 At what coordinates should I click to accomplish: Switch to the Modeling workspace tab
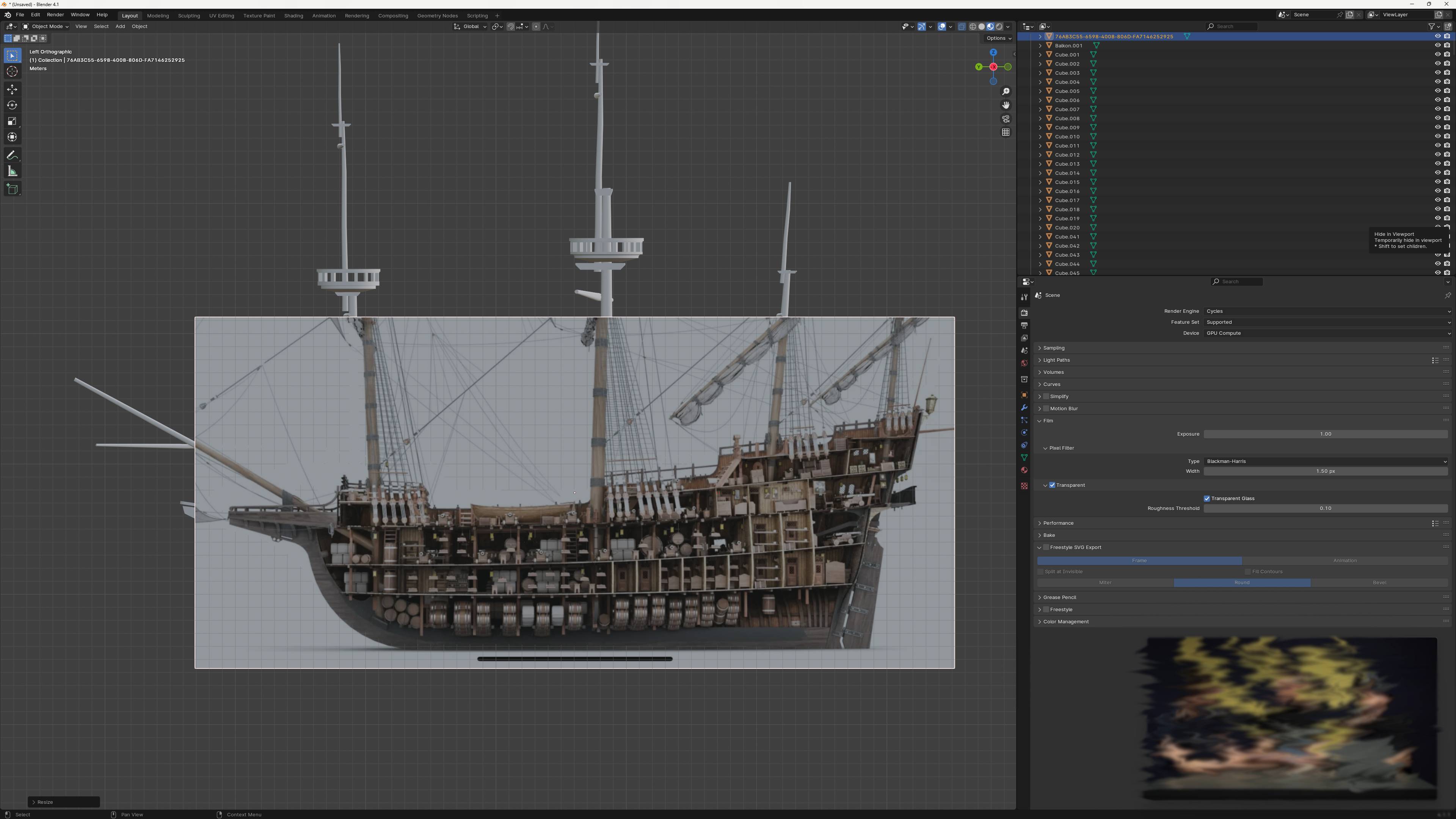158,16
